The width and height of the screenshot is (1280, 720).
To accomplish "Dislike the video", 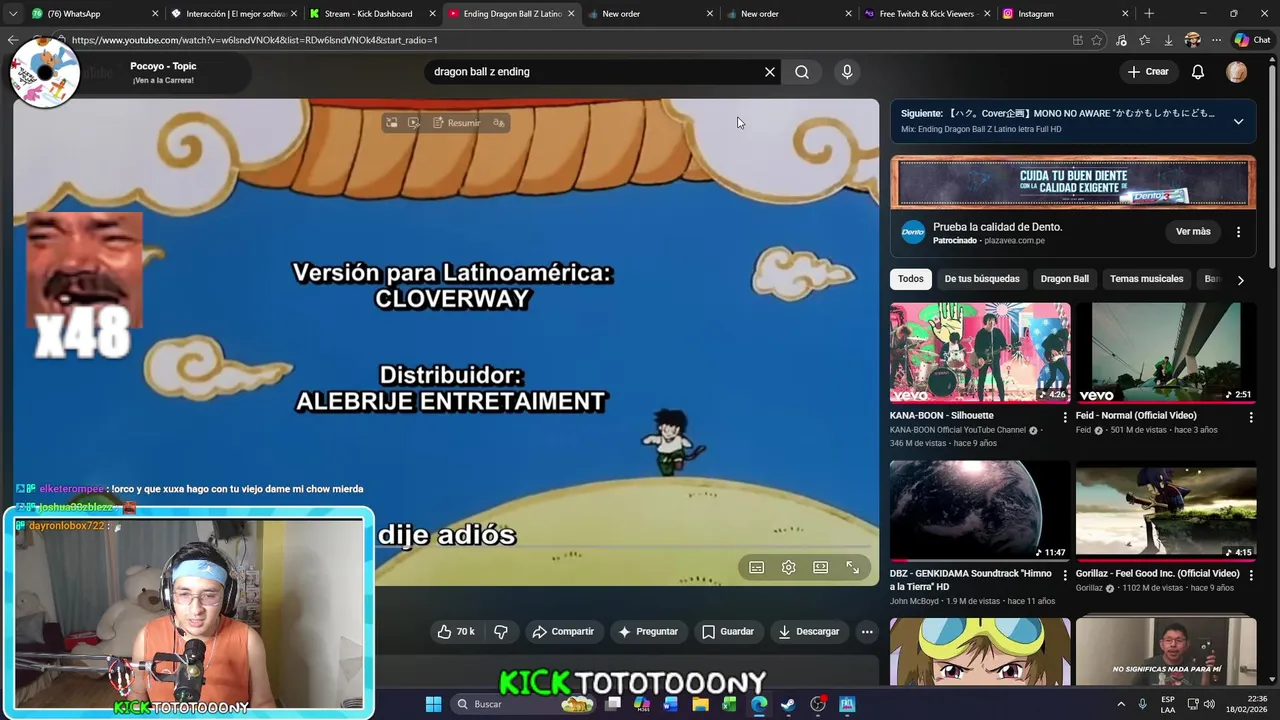I will pyautogui.click(x=501, y=632).
